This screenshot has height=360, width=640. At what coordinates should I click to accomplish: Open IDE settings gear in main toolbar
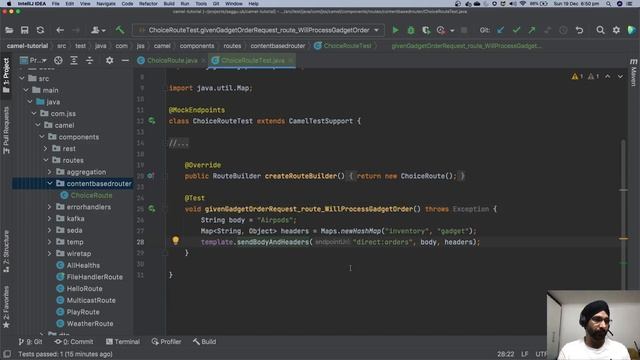[616, 30]
